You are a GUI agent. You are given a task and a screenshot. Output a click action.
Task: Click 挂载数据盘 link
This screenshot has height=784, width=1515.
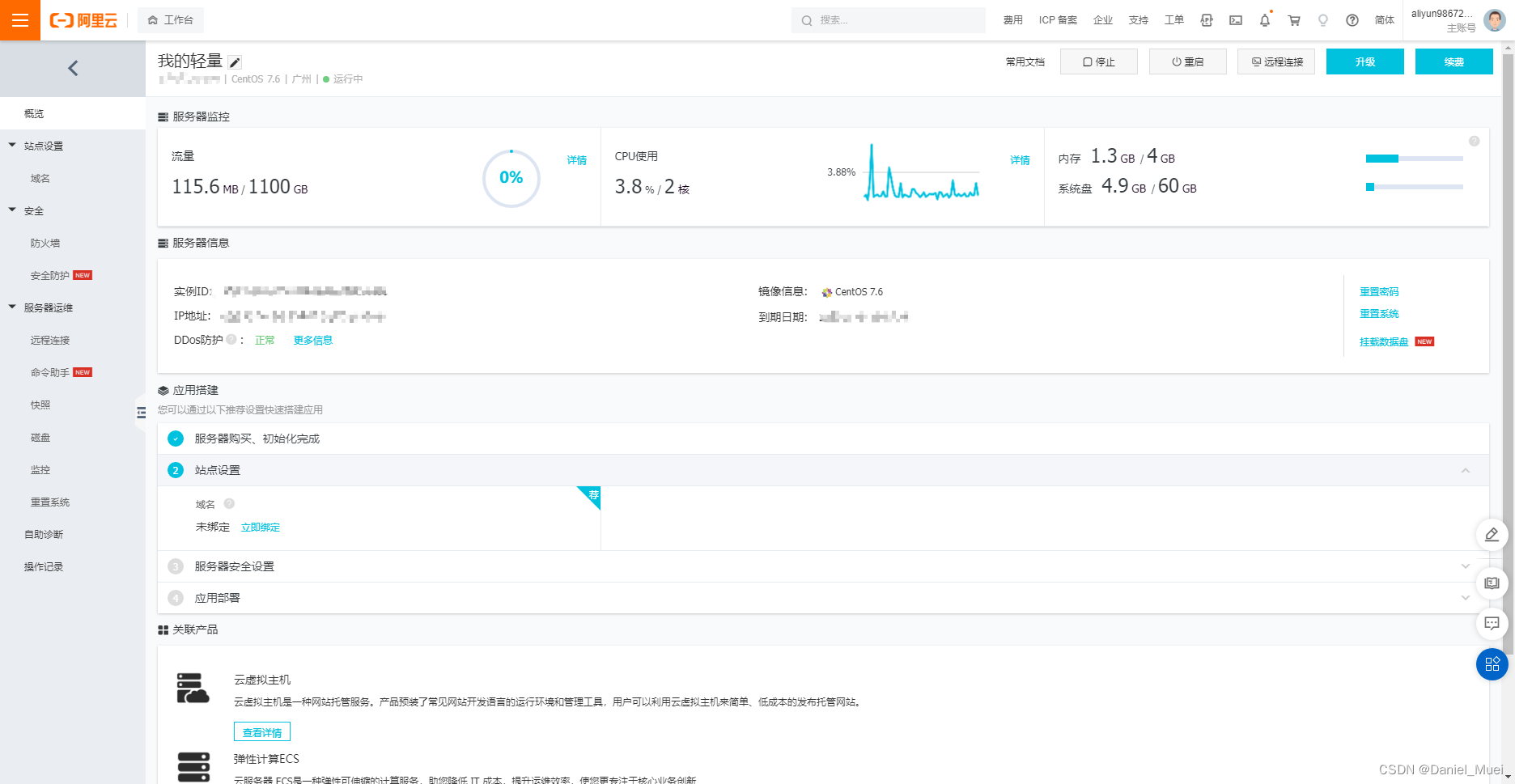click(x=1384, y=342)
